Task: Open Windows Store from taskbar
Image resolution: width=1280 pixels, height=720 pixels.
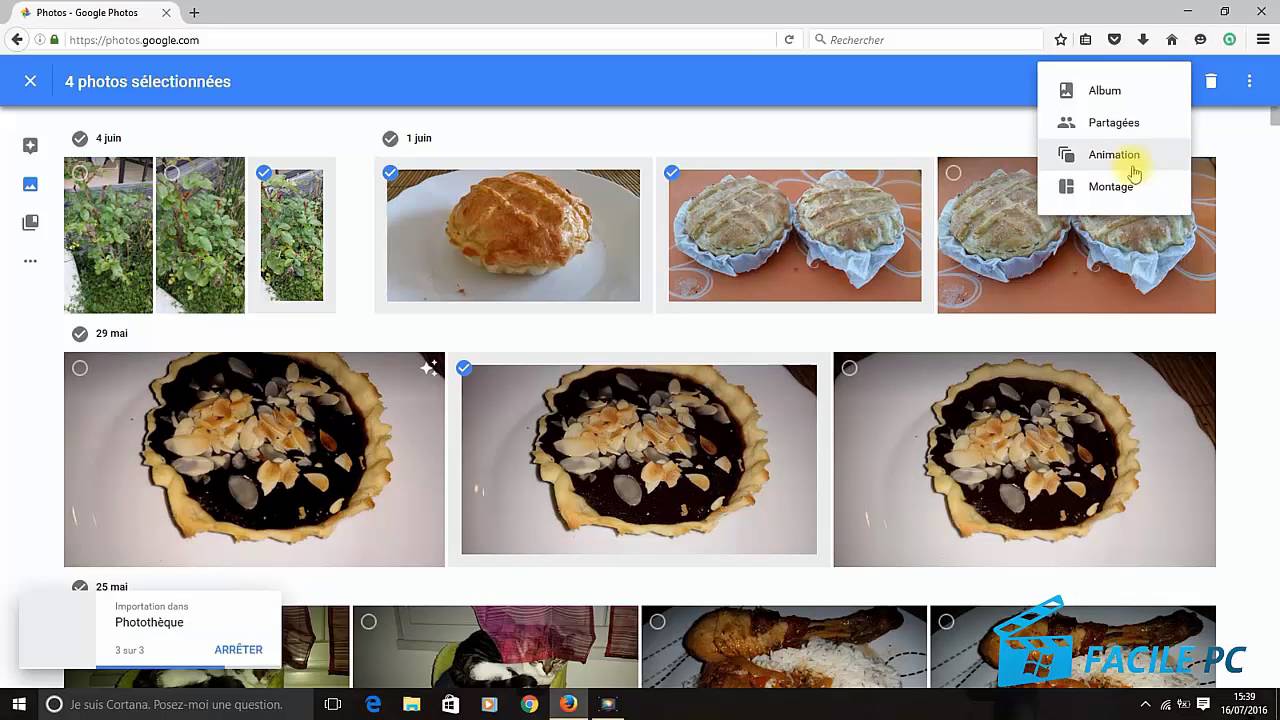Action: [x=450, y=704]
